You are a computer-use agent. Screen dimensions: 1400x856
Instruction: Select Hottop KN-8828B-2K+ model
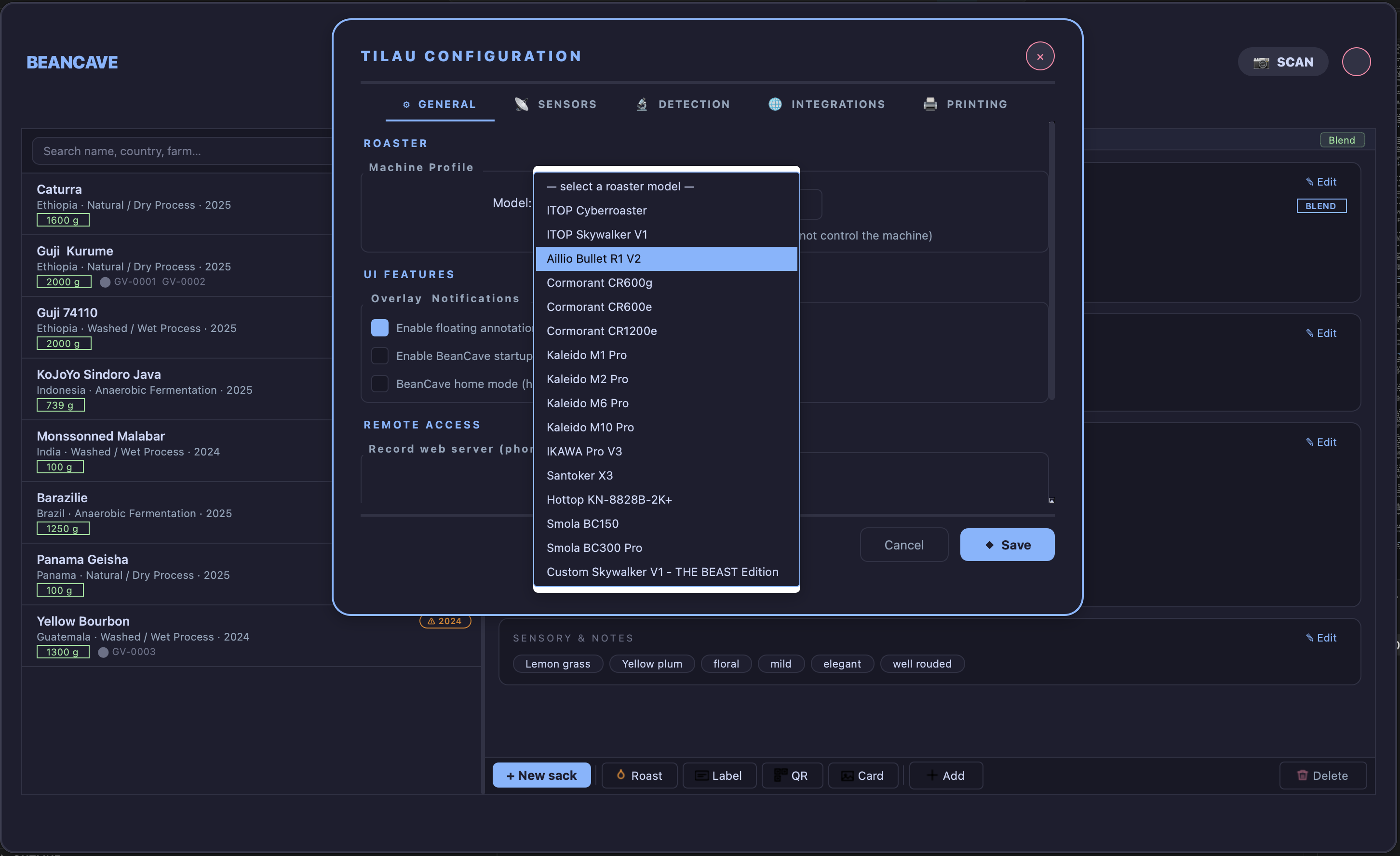click(x=666, y=500)
